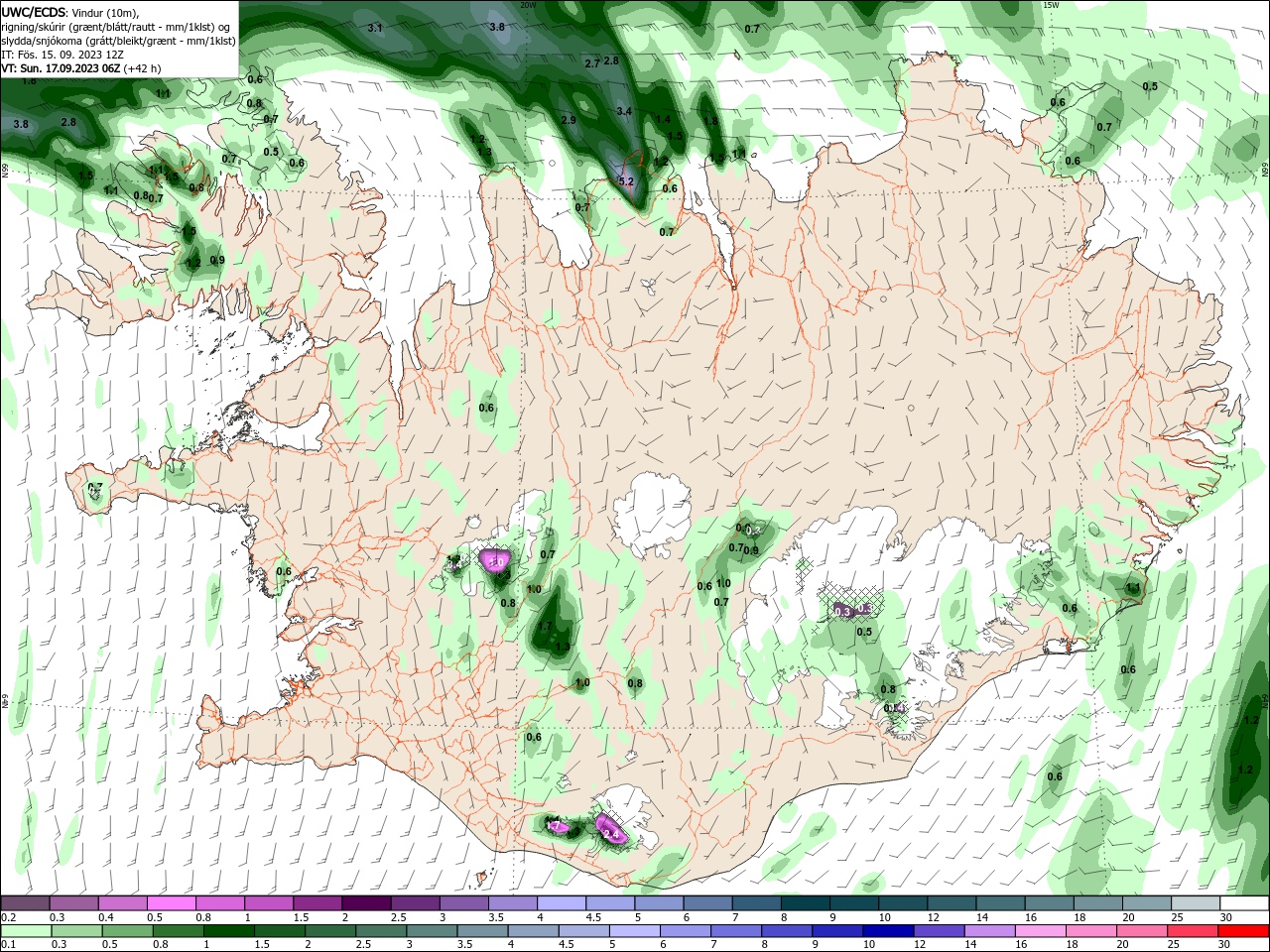Screen dimensions: 1270x952
Task: Click the 3.4 precipitation value on the map
Action: (624, 111)
